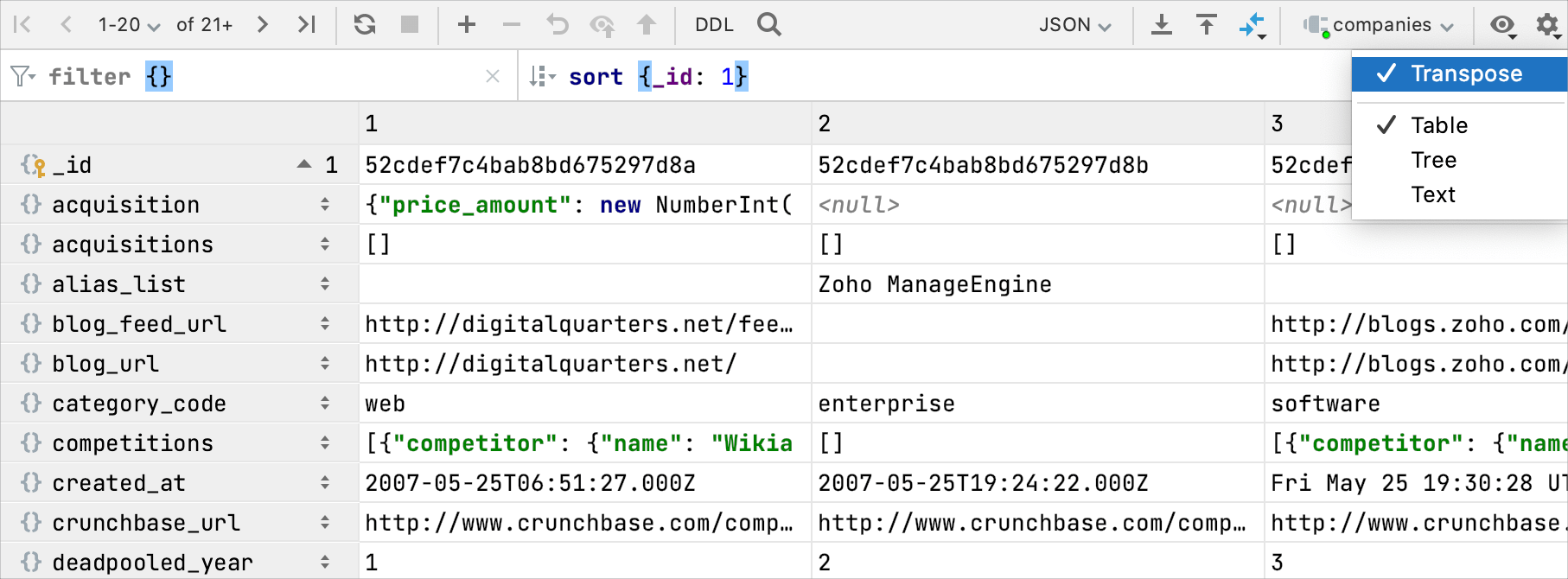Clear the filter with the X button

click(493, 76)
